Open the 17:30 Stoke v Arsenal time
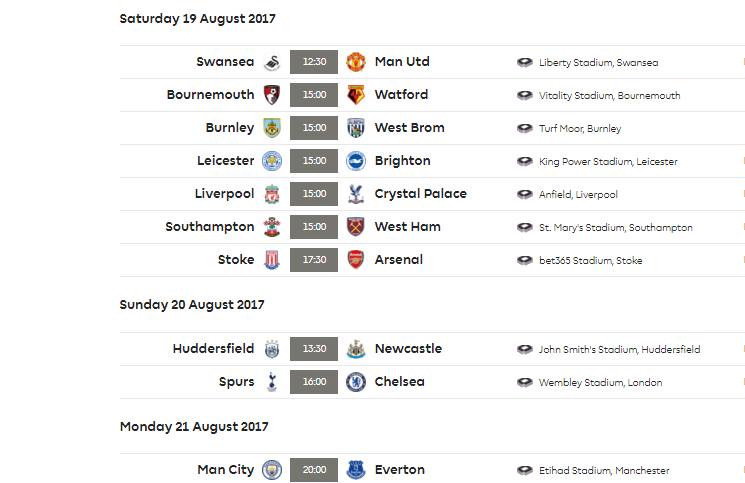 314,260
